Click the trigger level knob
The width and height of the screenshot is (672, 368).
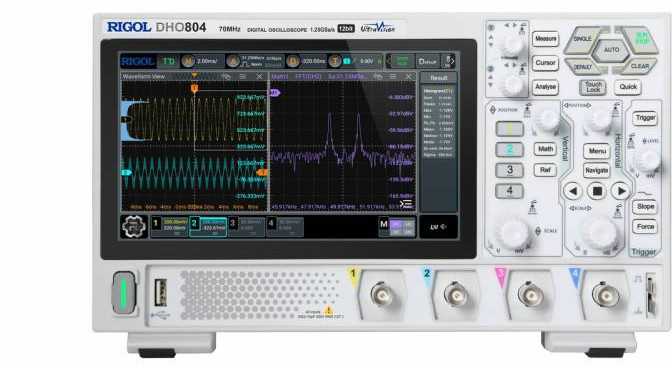click(x=648, y=159)
